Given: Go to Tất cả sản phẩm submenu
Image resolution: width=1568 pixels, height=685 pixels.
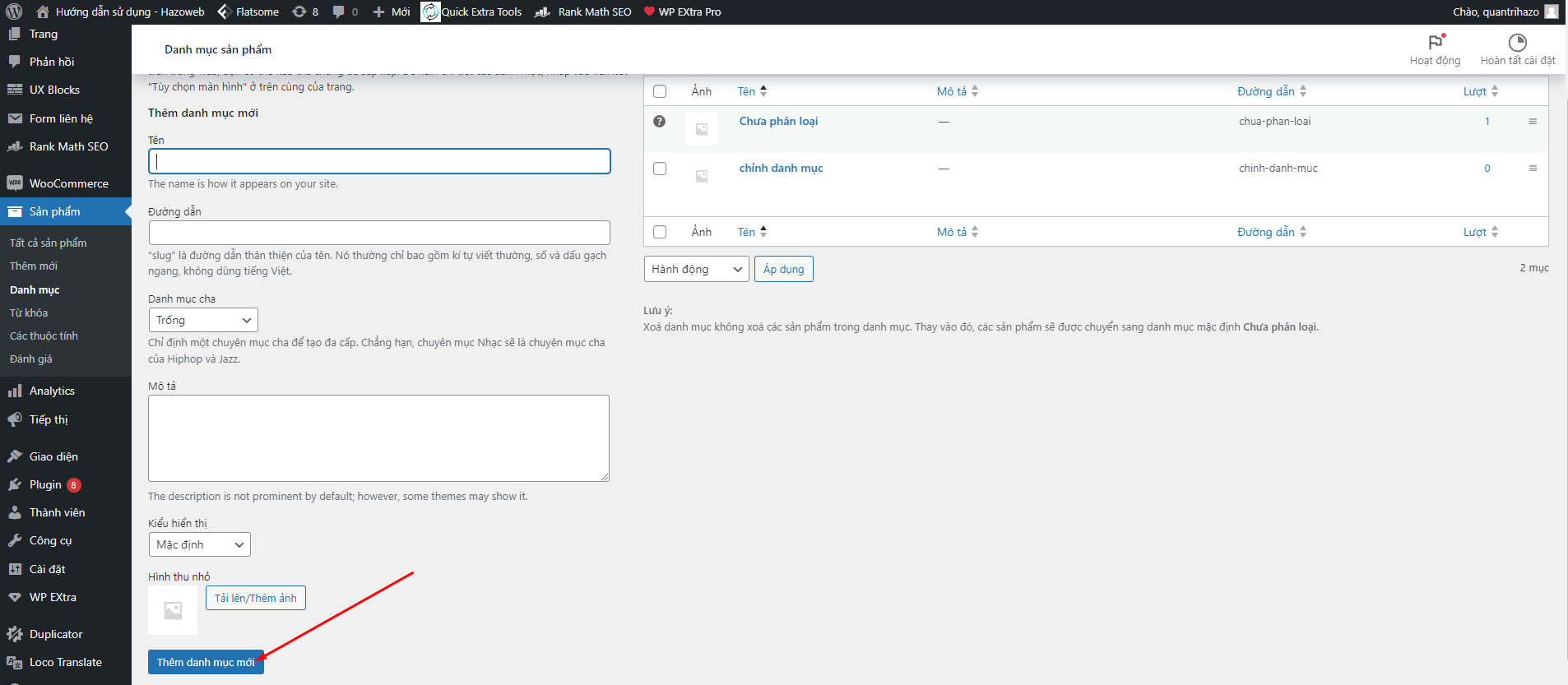Looking at the screenshot, I should (48, 243).
